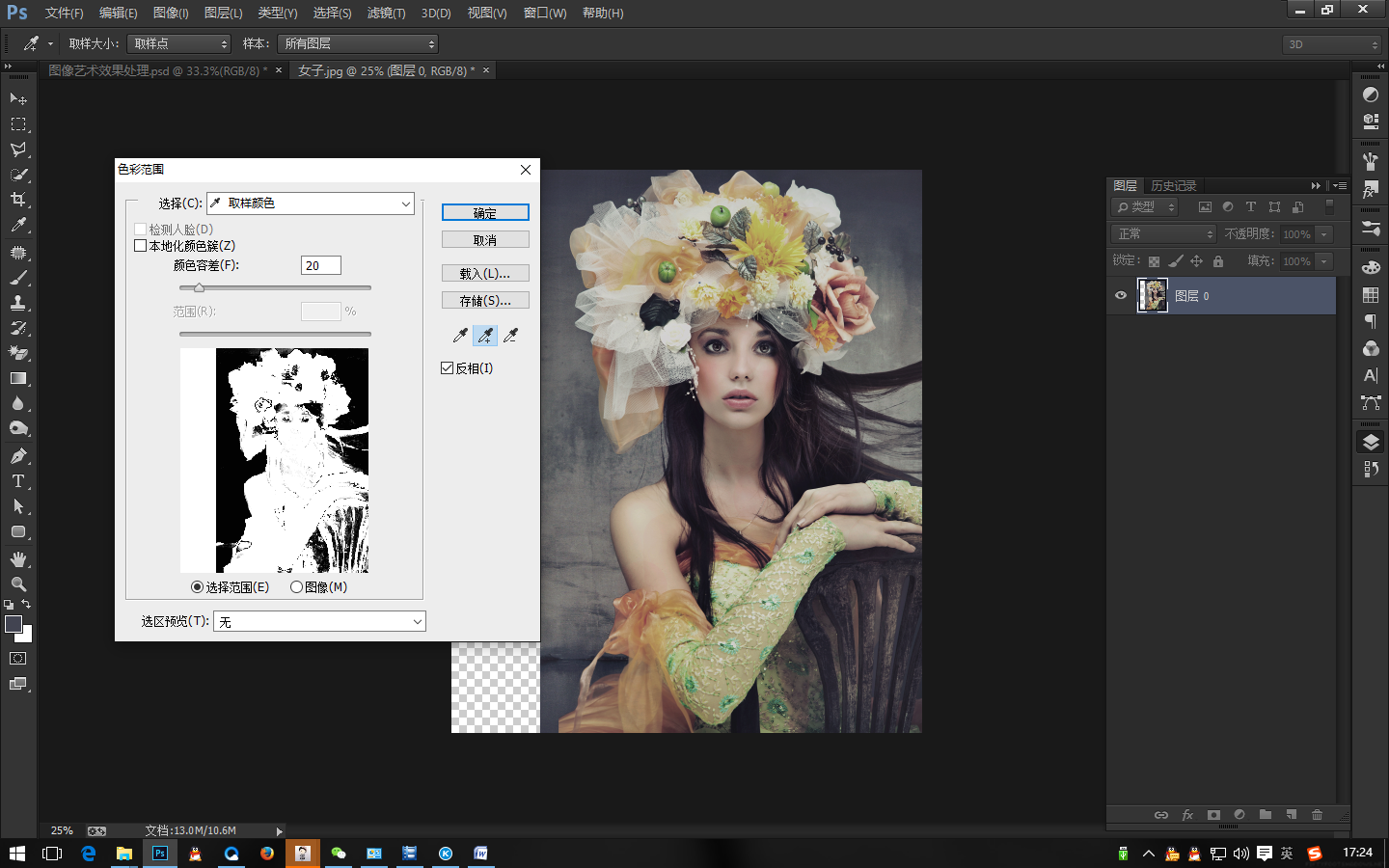Click the 确定 button
Screen dimensions: 1389x868
pos(485,213)
